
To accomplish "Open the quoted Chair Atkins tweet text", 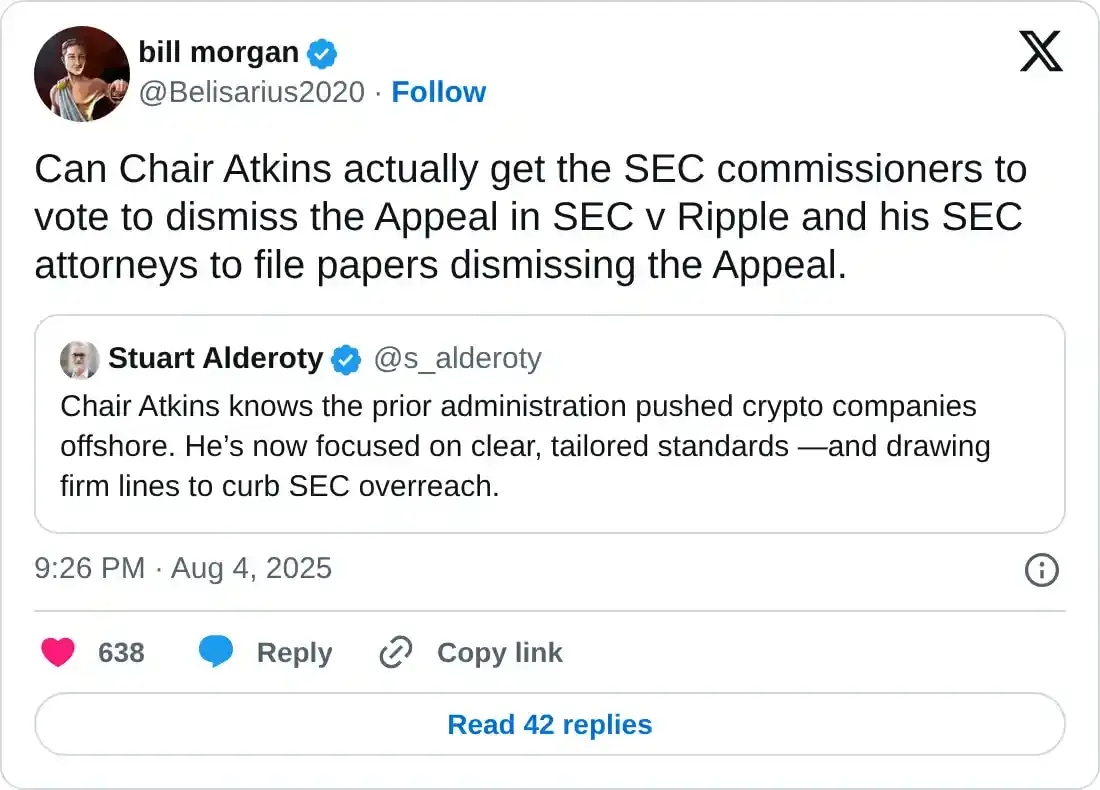I will 525,446.
